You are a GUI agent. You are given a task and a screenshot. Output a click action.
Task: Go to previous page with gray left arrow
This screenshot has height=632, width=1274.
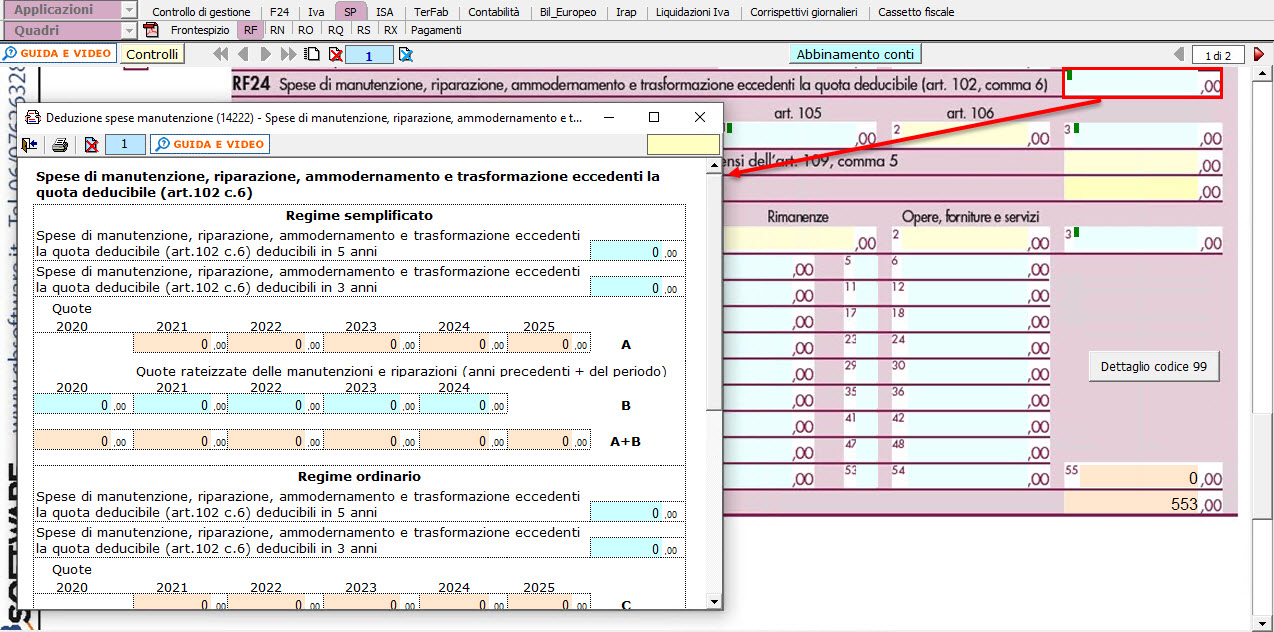pos(1179,54)
